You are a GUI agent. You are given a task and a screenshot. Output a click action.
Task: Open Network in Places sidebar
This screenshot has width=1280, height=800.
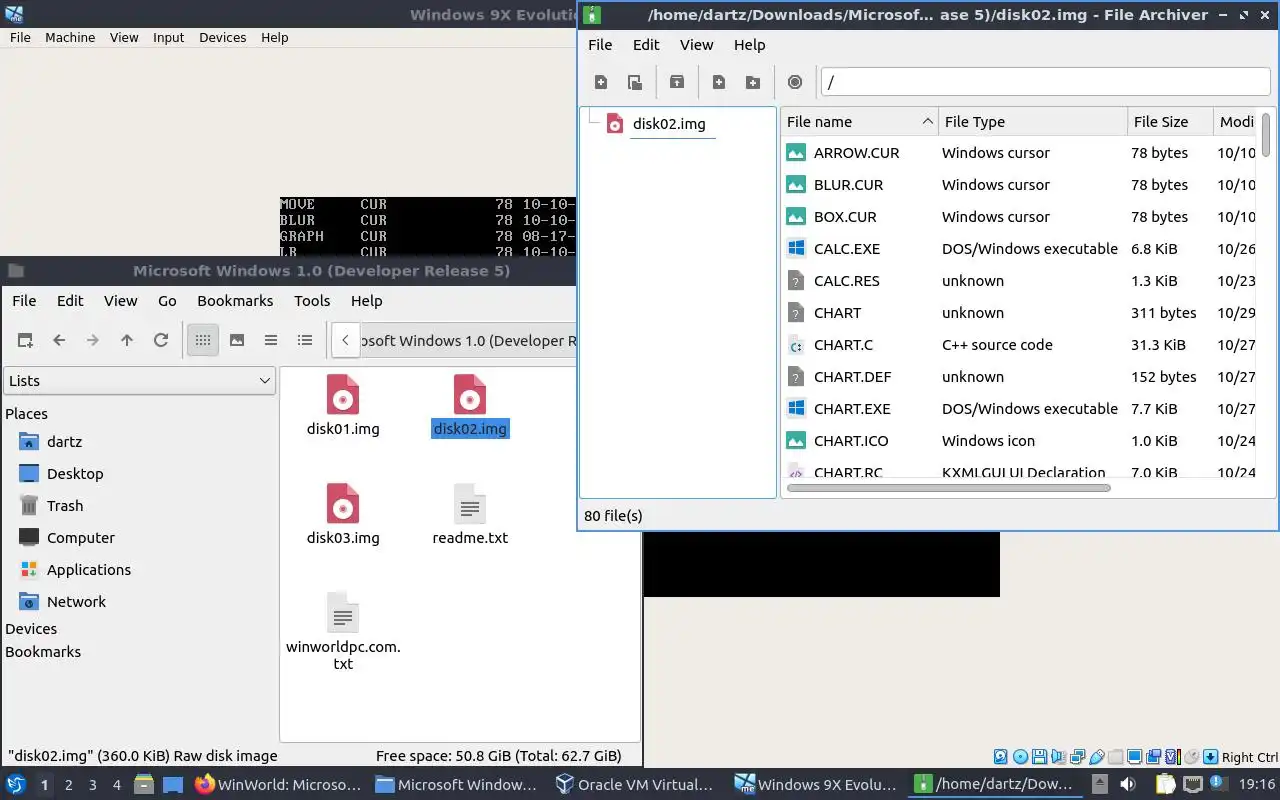76,601
